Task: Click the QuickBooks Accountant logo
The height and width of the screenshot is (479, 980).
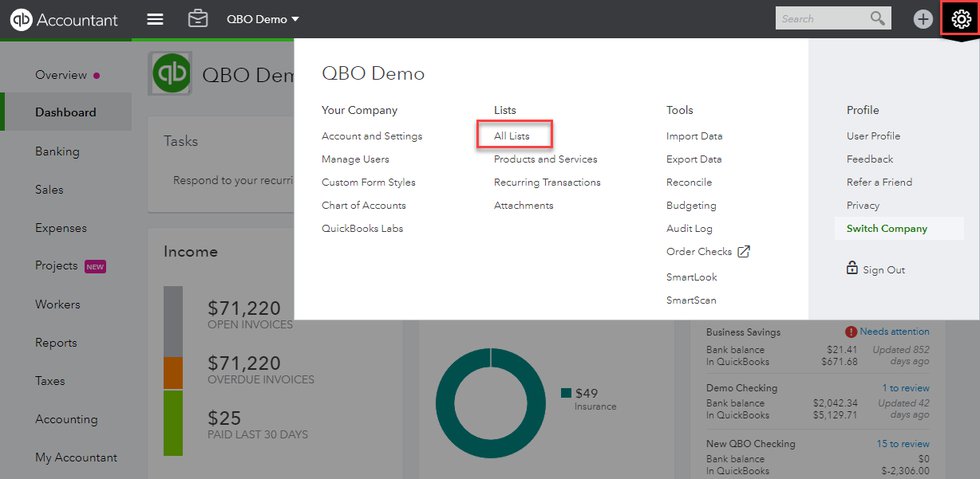Action: point(64,19)
